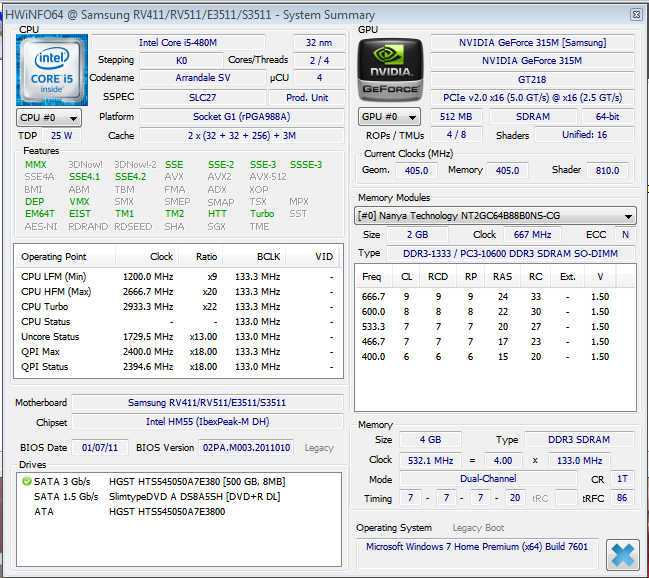Select the Stepping K0 field
The image size is (649, 578).
[x=181, y=60]
